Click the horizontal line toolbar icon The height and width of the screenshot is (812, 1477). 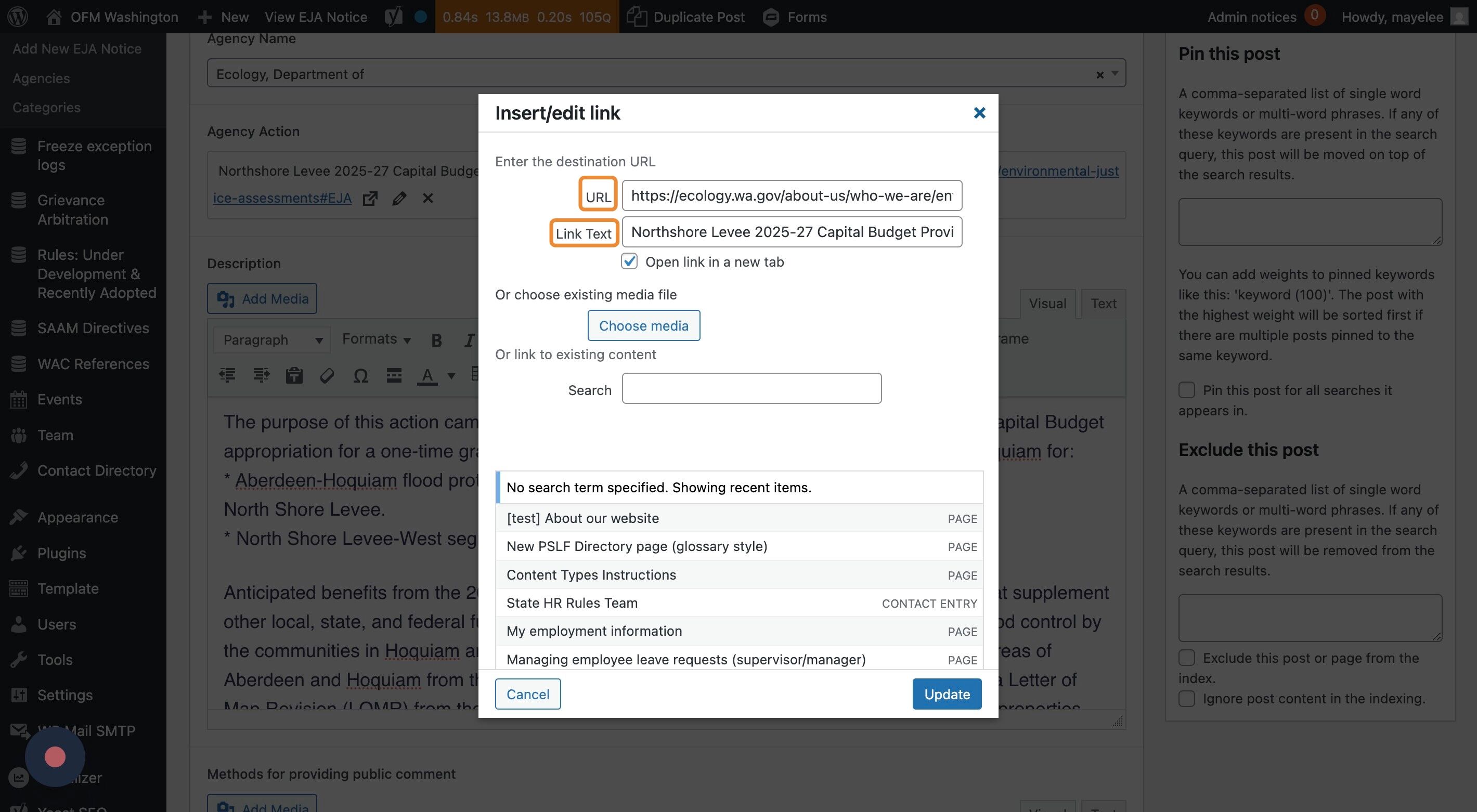394,376
